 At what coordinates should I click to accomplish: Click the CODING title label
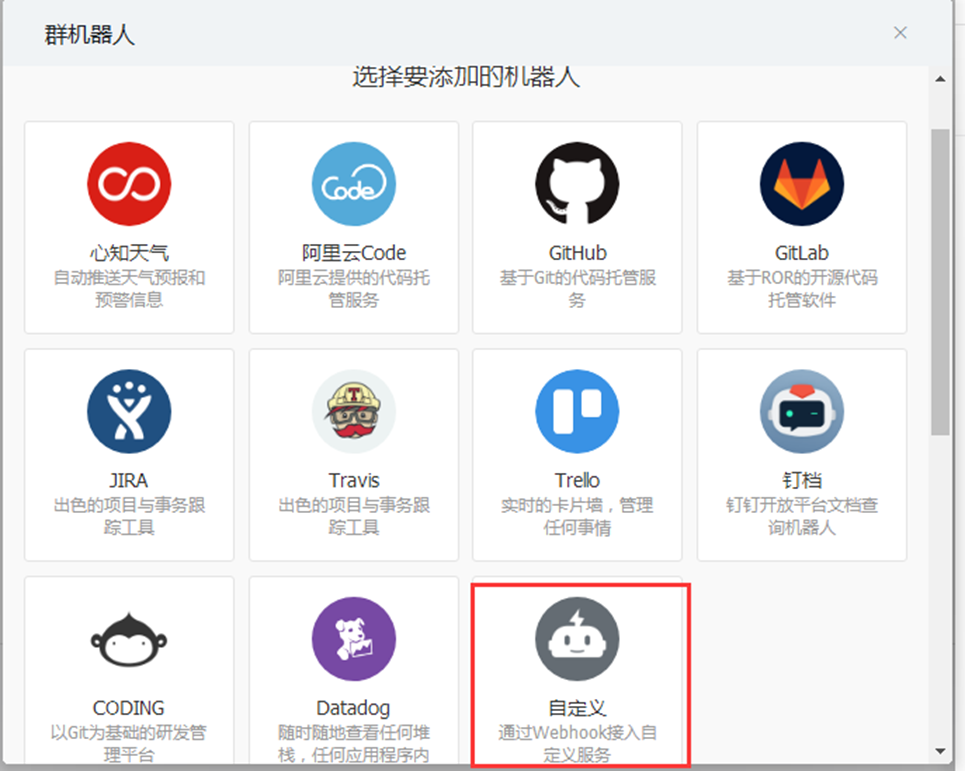(129, 708)
